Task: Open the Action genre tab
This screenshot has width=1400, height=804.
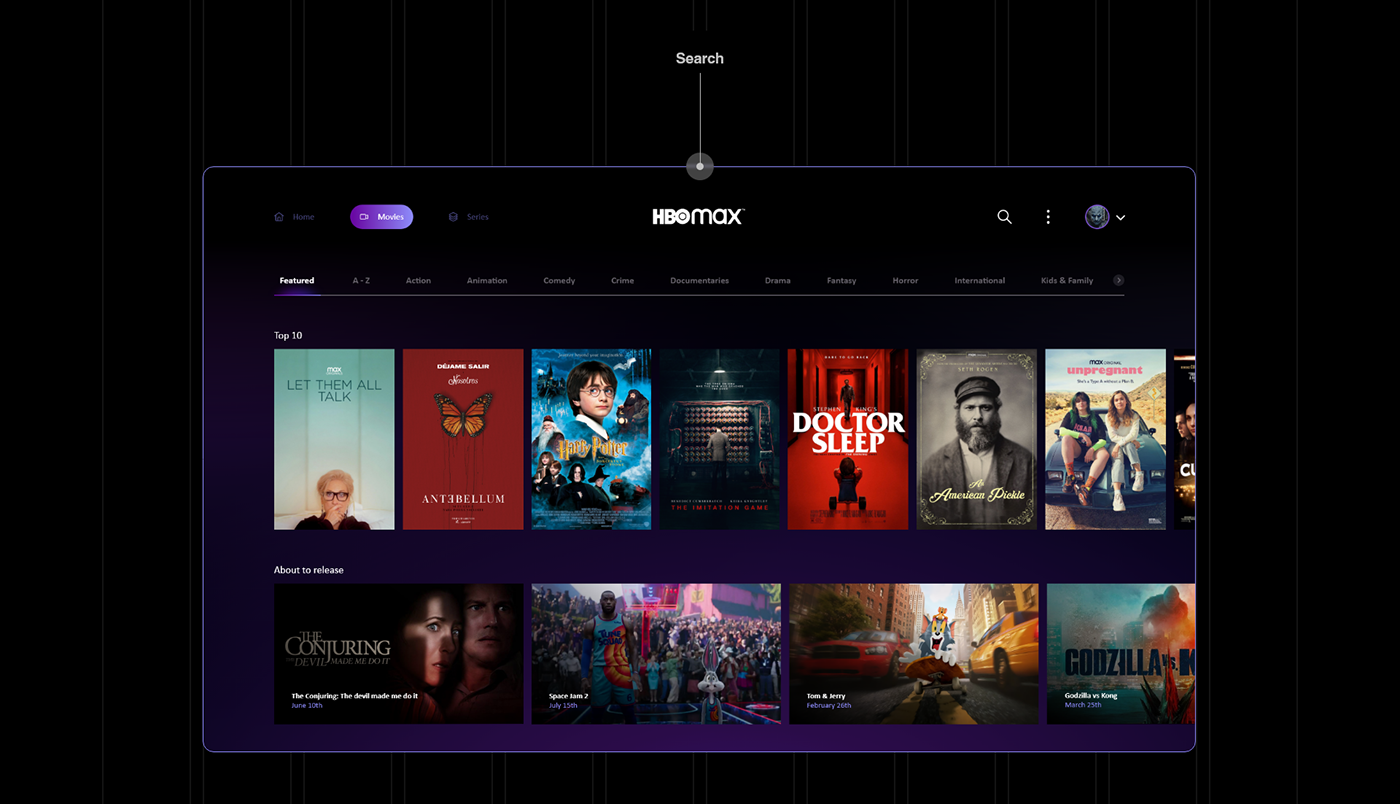Action: pos(418,281)
